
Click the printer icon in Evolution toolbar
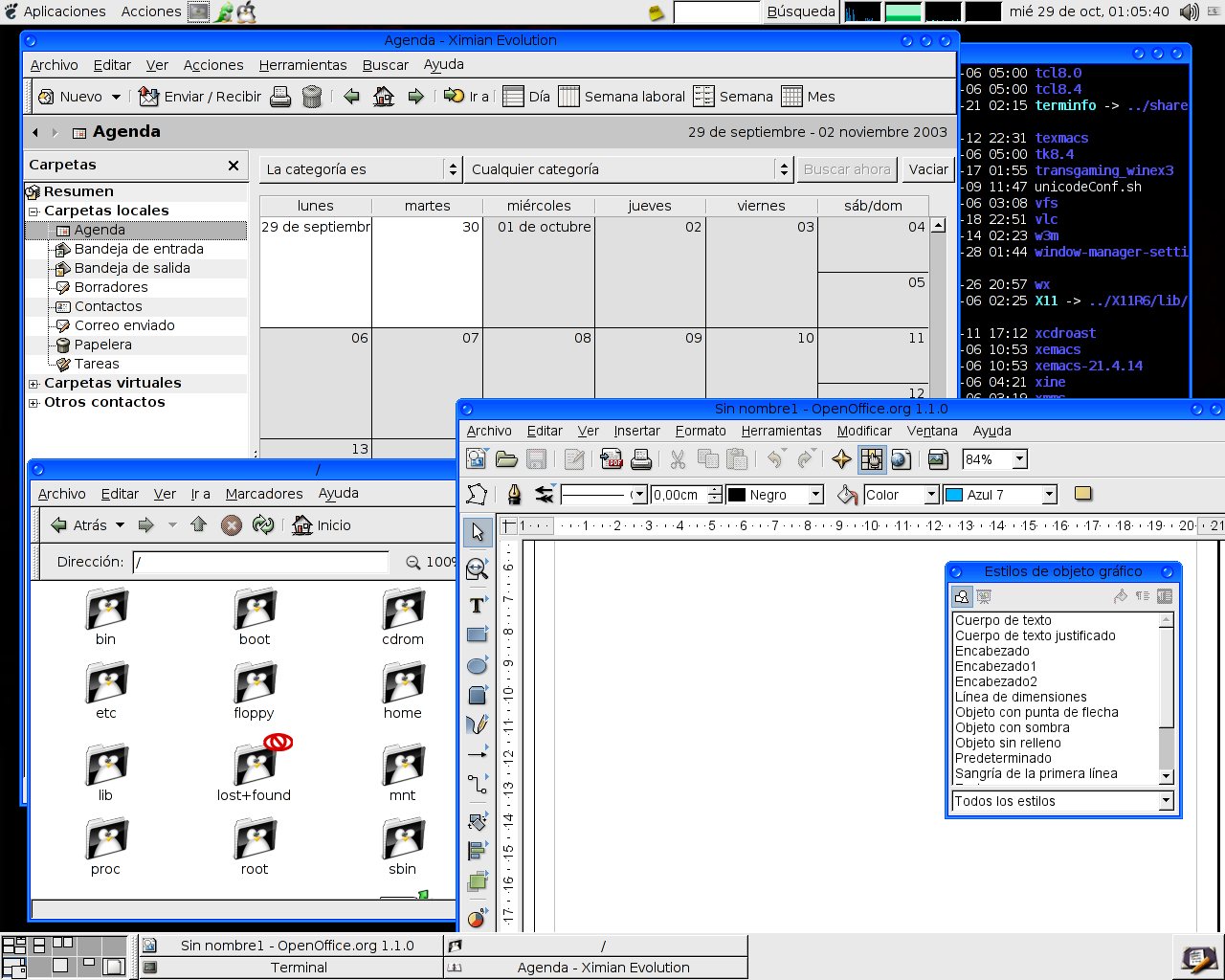click(x=280, y=97)
